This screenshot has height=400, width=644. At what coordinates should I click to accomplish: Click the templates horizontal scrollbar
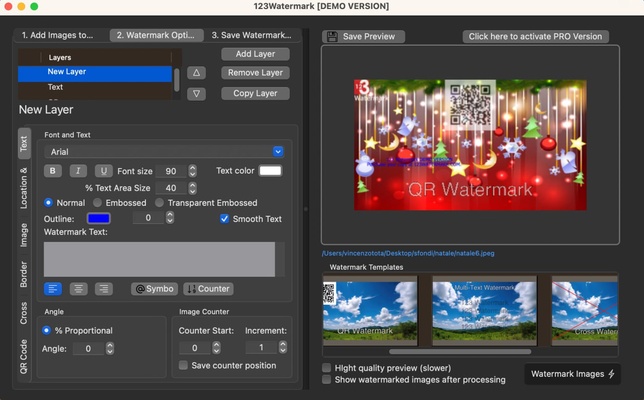point(460,352)
